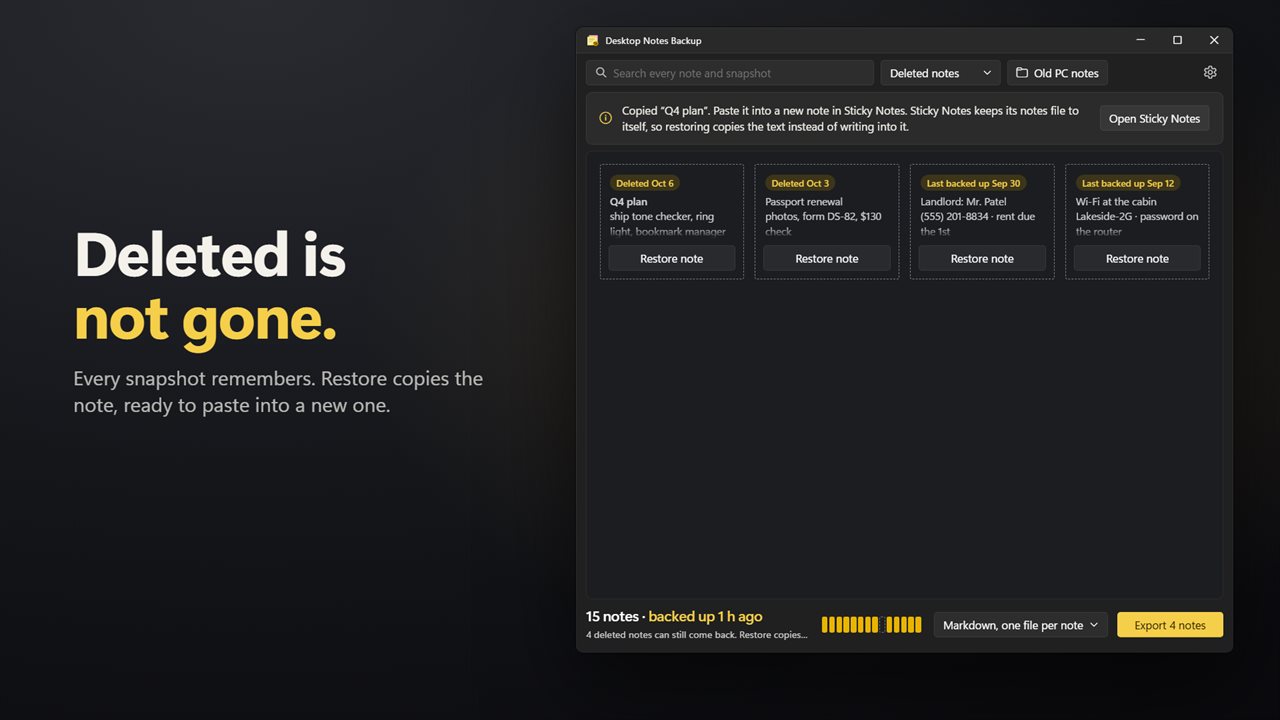Restore the Q4 plan note
This screenshot has width=1280, height=720.
(672, 258)
